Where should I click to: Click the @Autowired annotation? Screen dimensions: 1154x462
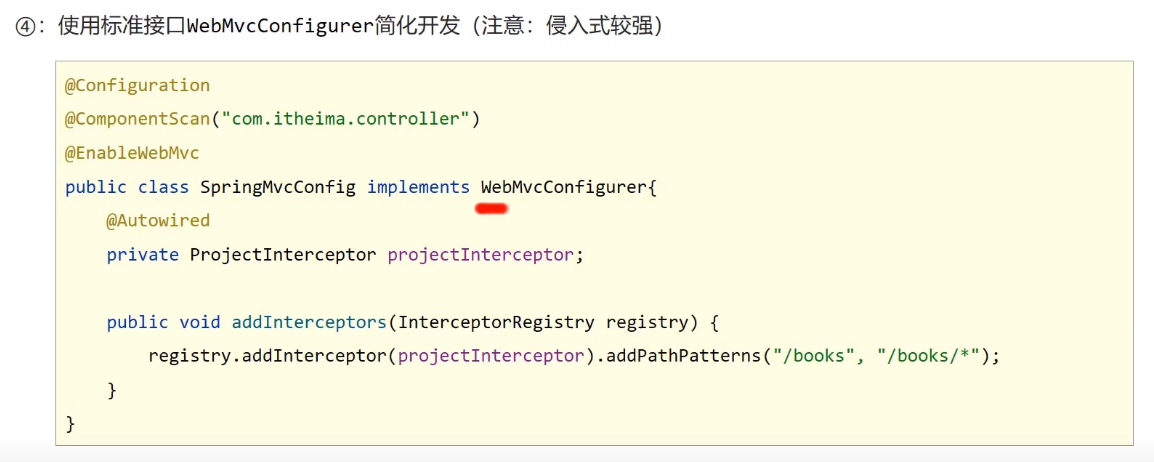pyautogui.click(x=158, y=221)
